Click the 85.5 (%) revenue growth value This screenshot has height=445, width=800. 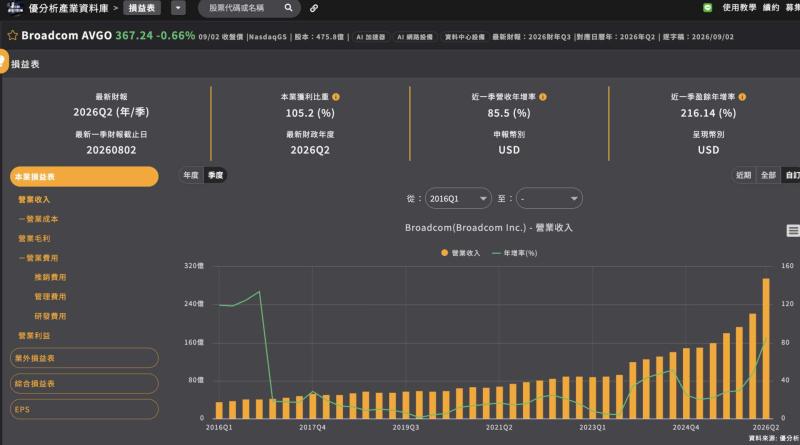pos(509,113)
